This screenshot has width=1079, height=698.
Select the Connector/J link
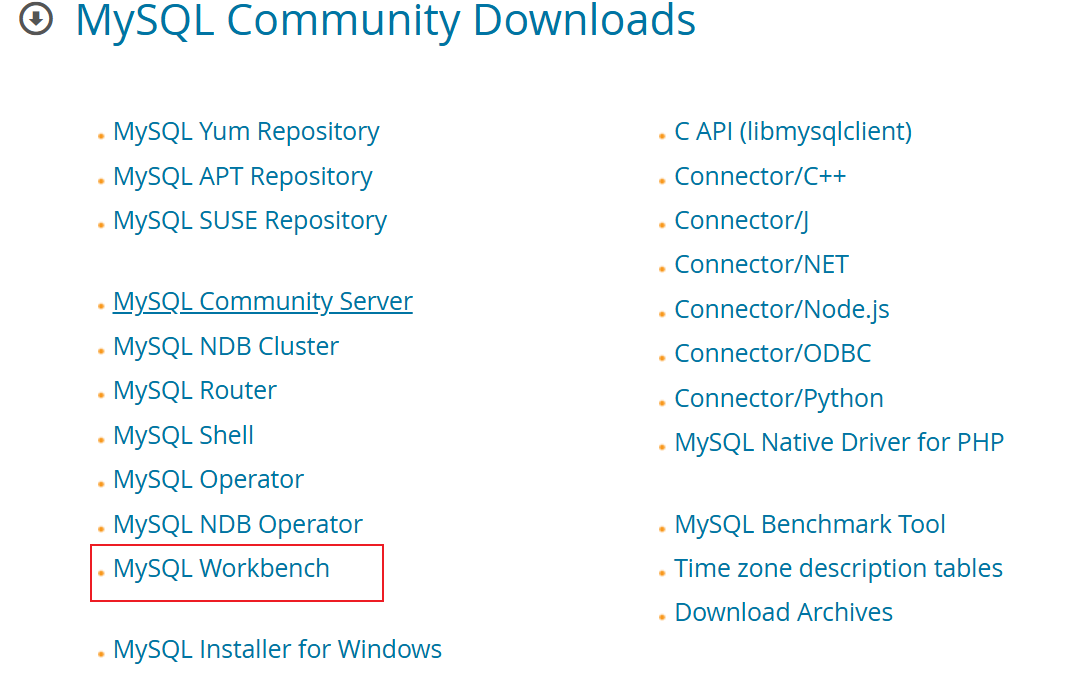pyautogui.click(x=742, y=221)
